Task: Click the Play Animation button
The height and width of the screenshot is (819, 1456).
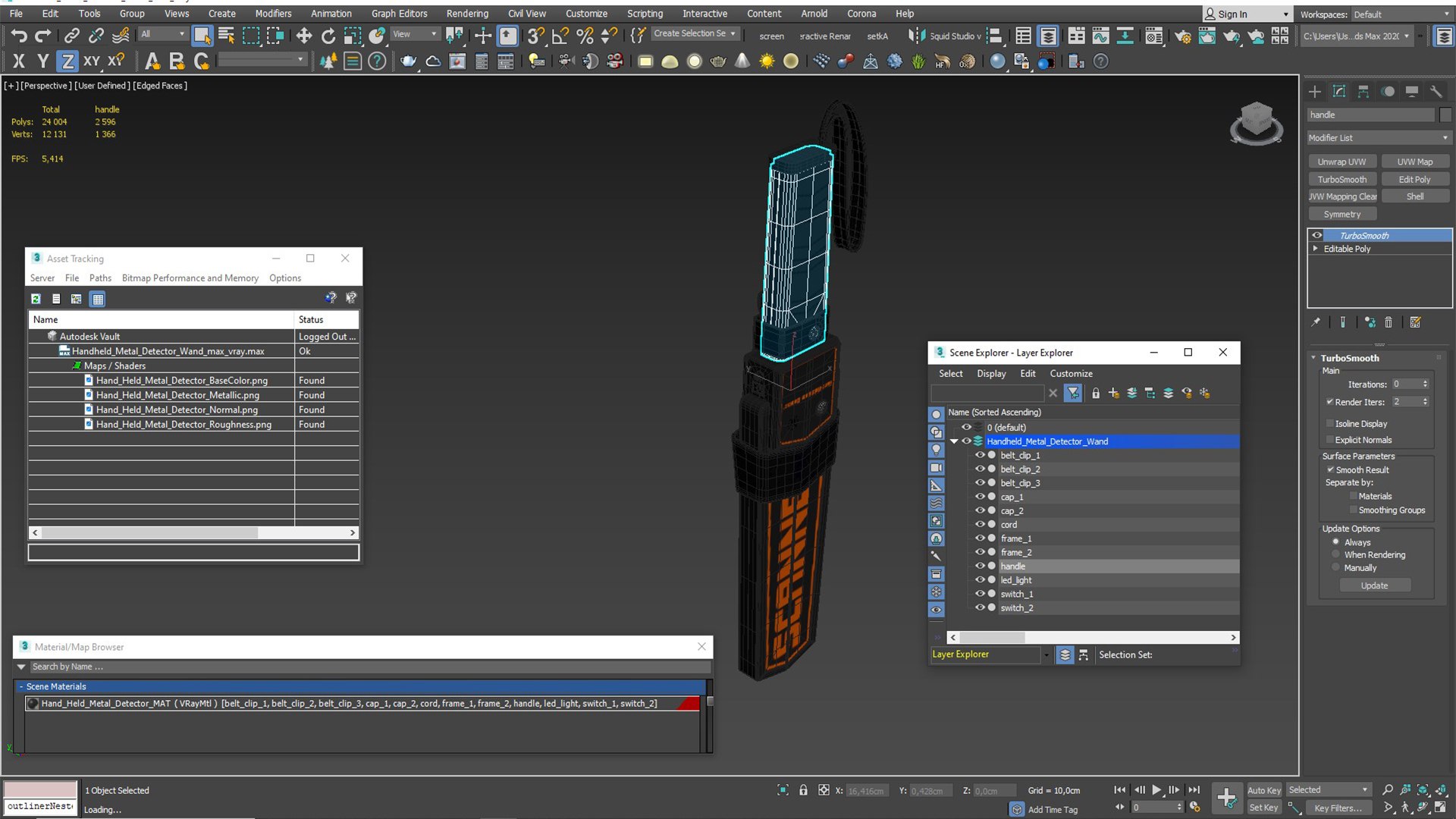Action: coord(1156,790)
